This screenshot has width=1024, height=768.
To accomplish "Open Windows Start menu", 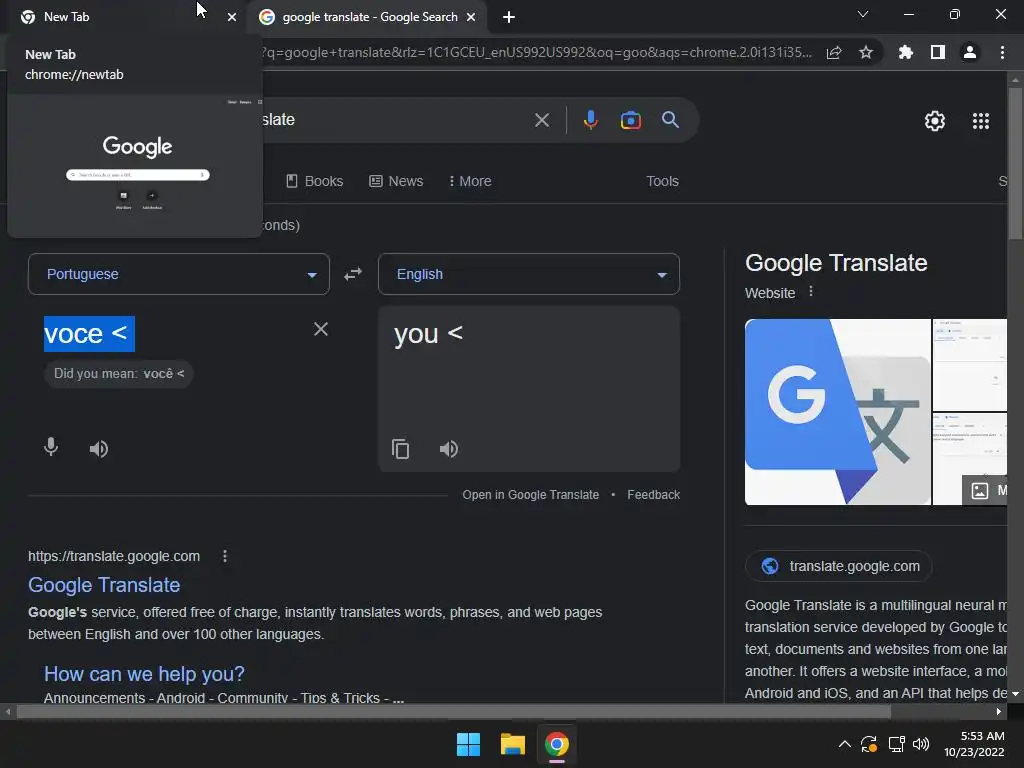I will (468, 744).
